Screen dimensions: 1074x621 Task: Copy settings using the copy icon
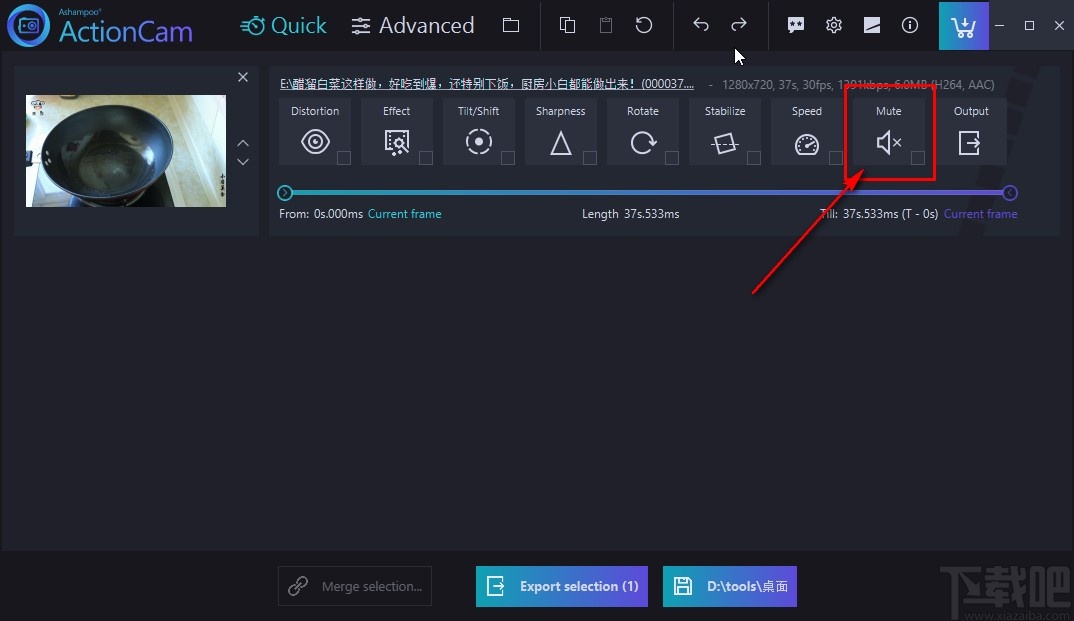click(567, 25)
